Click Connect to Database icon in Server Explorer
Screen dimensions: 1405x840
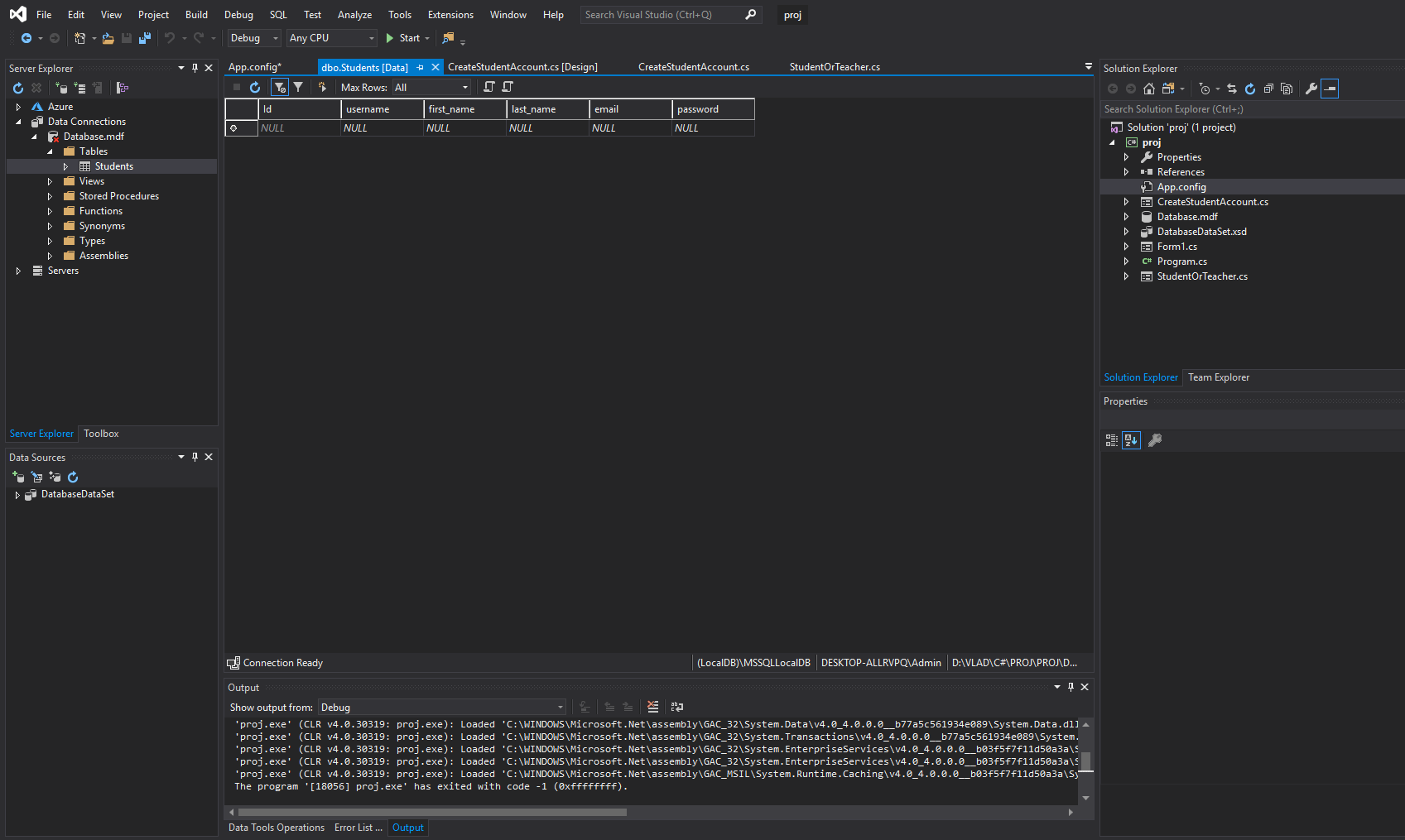pos(61,88)
